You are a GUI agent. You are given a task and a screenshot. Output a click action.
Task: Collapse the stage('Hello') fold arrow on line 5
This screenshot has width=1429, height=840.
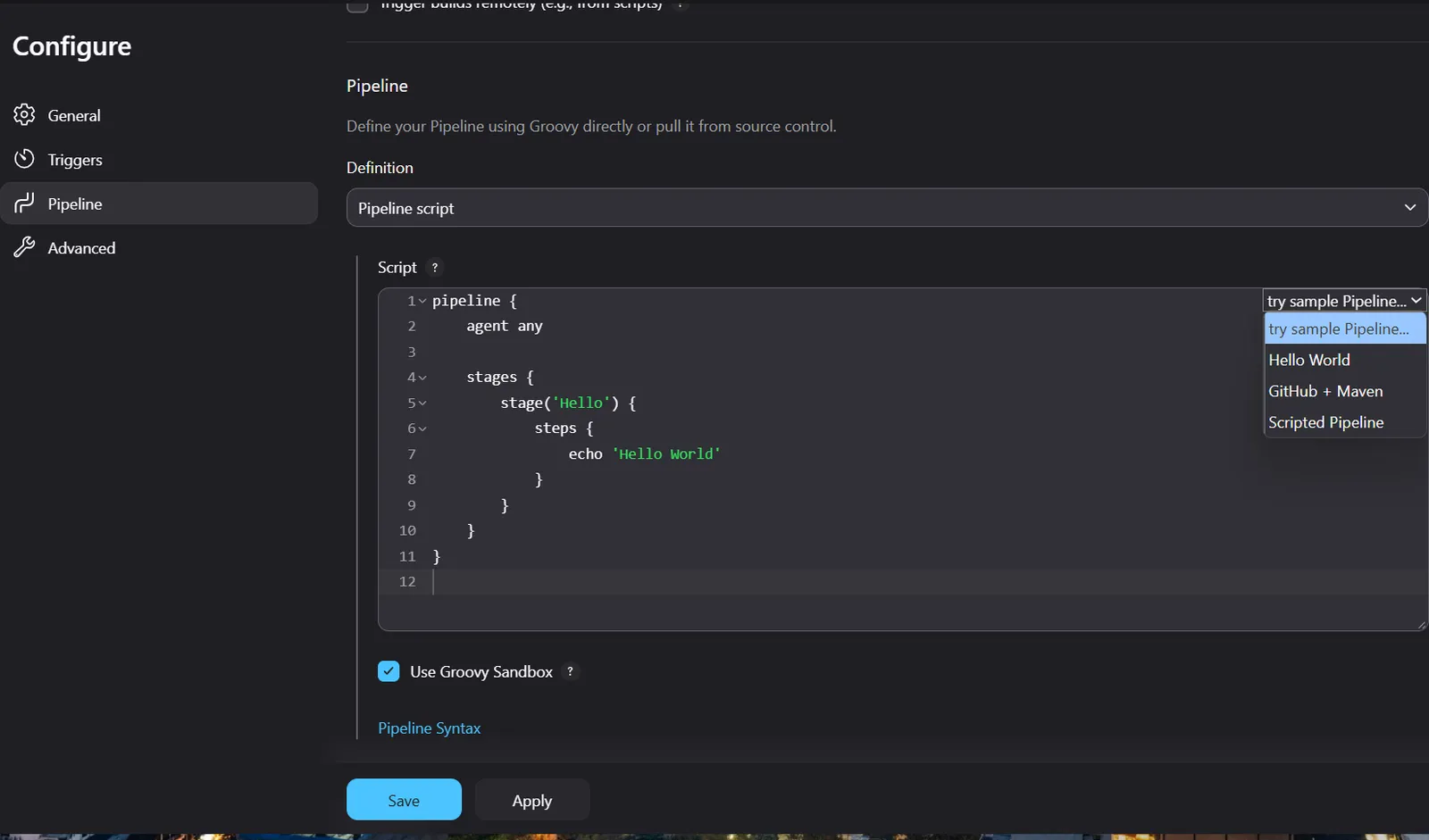point(422,403)
